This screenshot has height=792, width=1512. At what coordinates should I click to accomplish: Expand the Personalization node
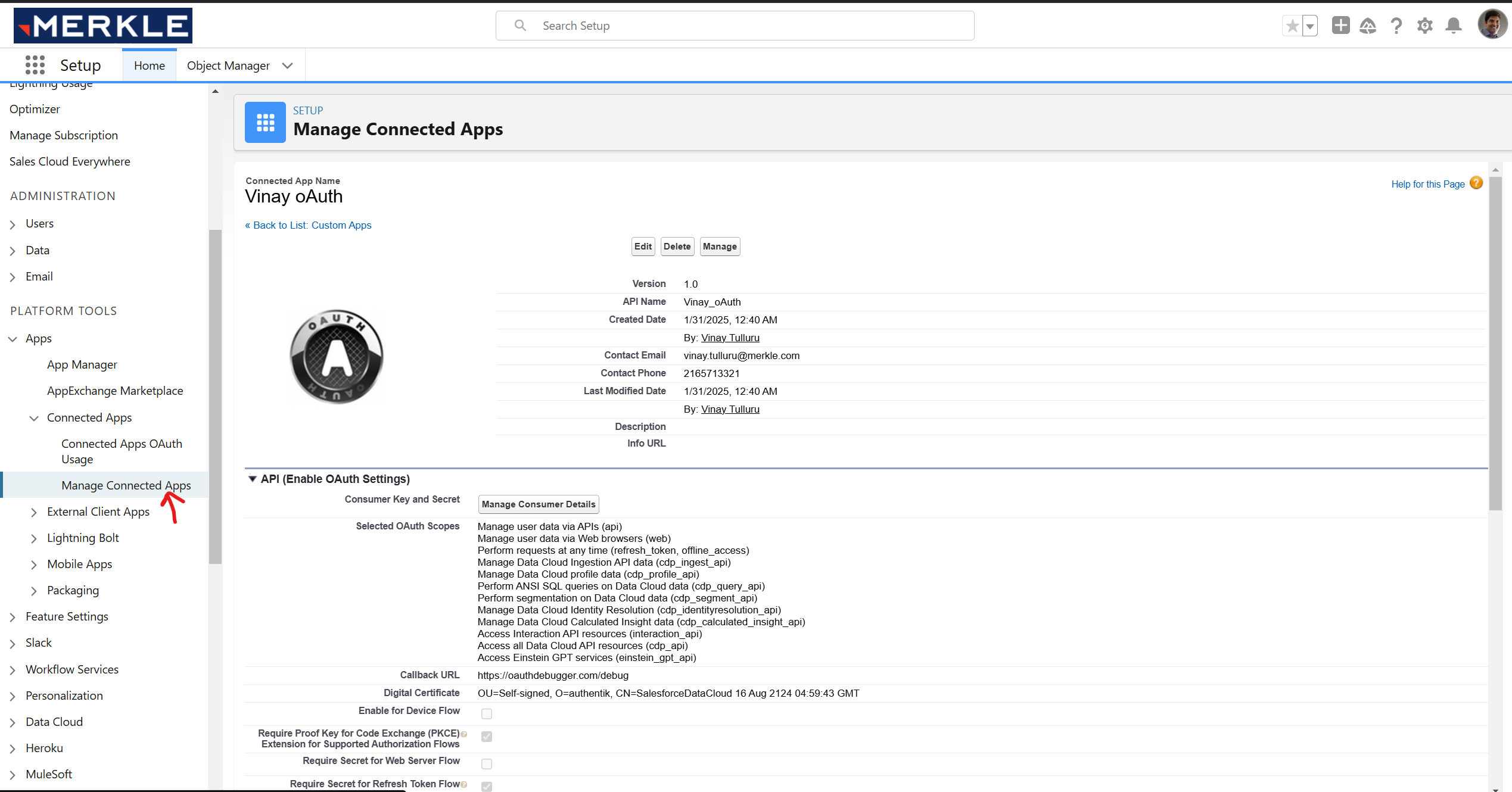pyautogui.click(x=13, y=697)
